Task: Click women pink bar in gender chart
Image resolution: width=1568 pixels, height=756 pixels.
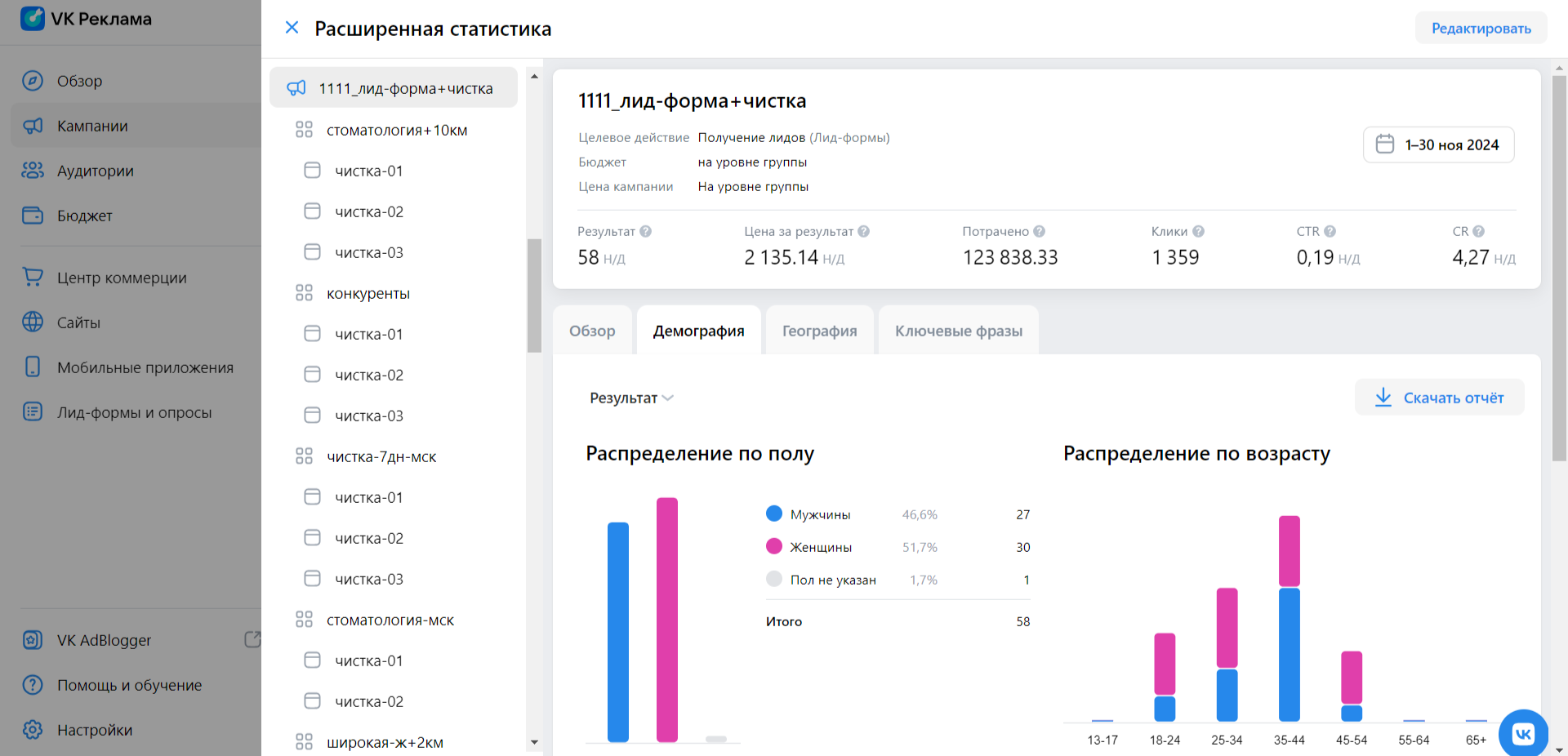Action: point(667,620)
